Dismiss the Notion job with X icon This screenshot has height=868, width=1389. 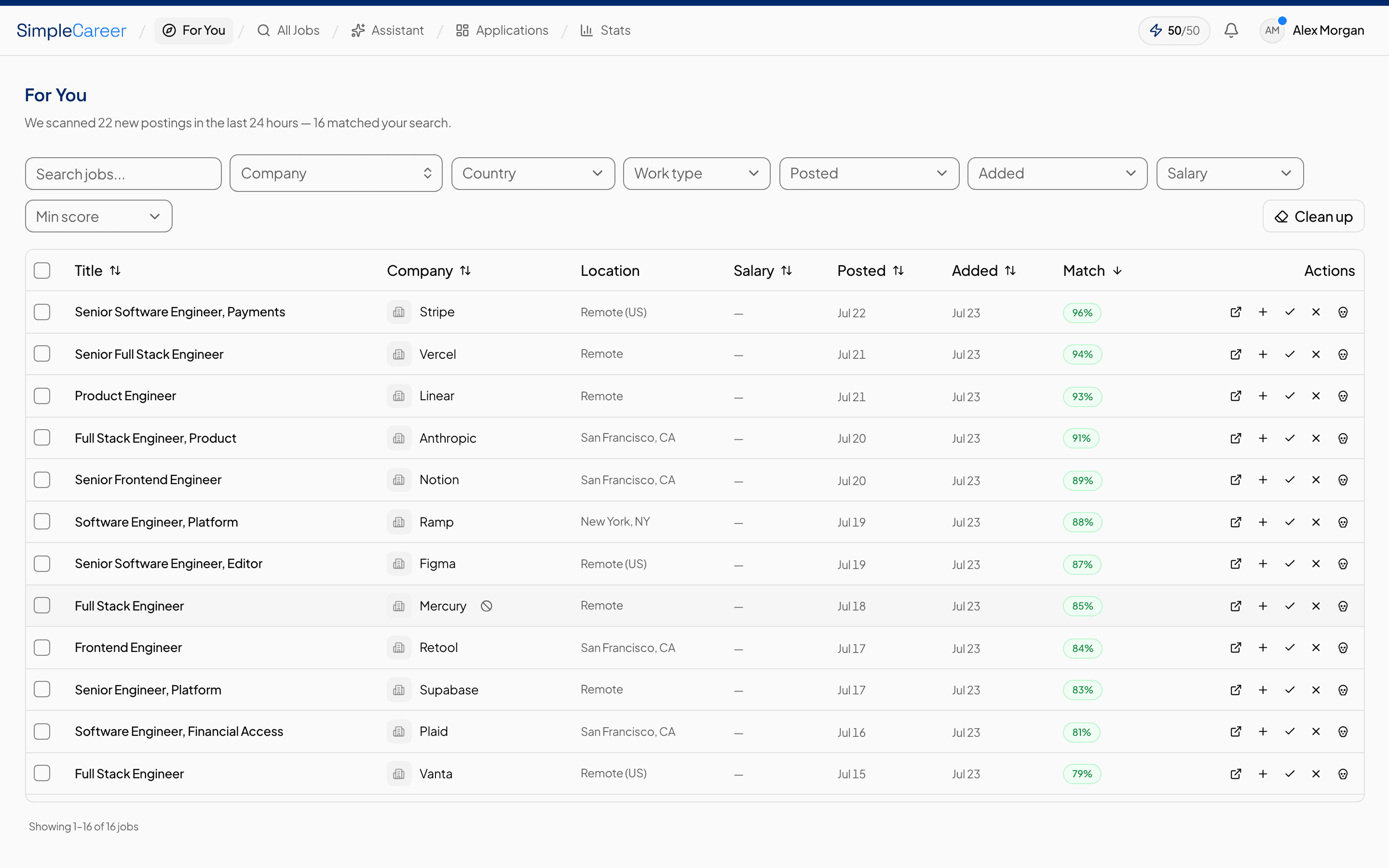(x=1316, y=480)
